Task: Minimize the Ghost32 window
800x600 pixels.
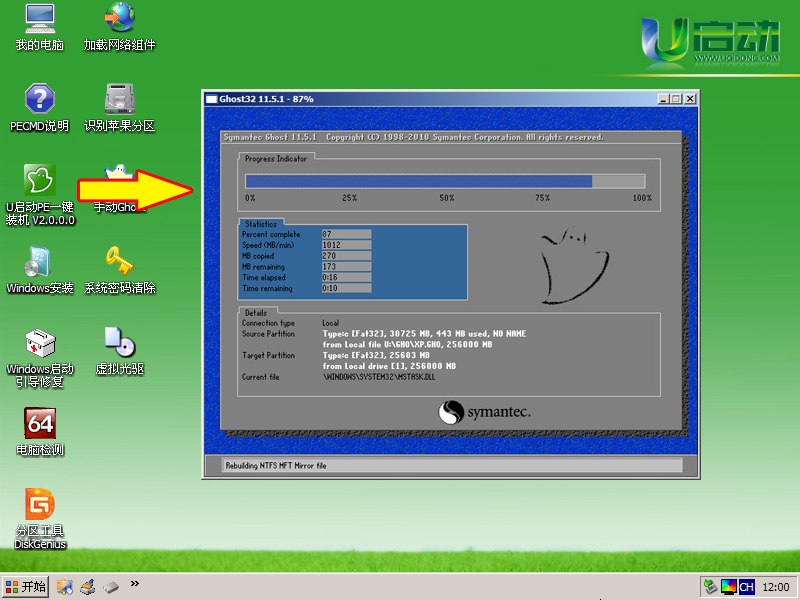Action: click(663, 99)
